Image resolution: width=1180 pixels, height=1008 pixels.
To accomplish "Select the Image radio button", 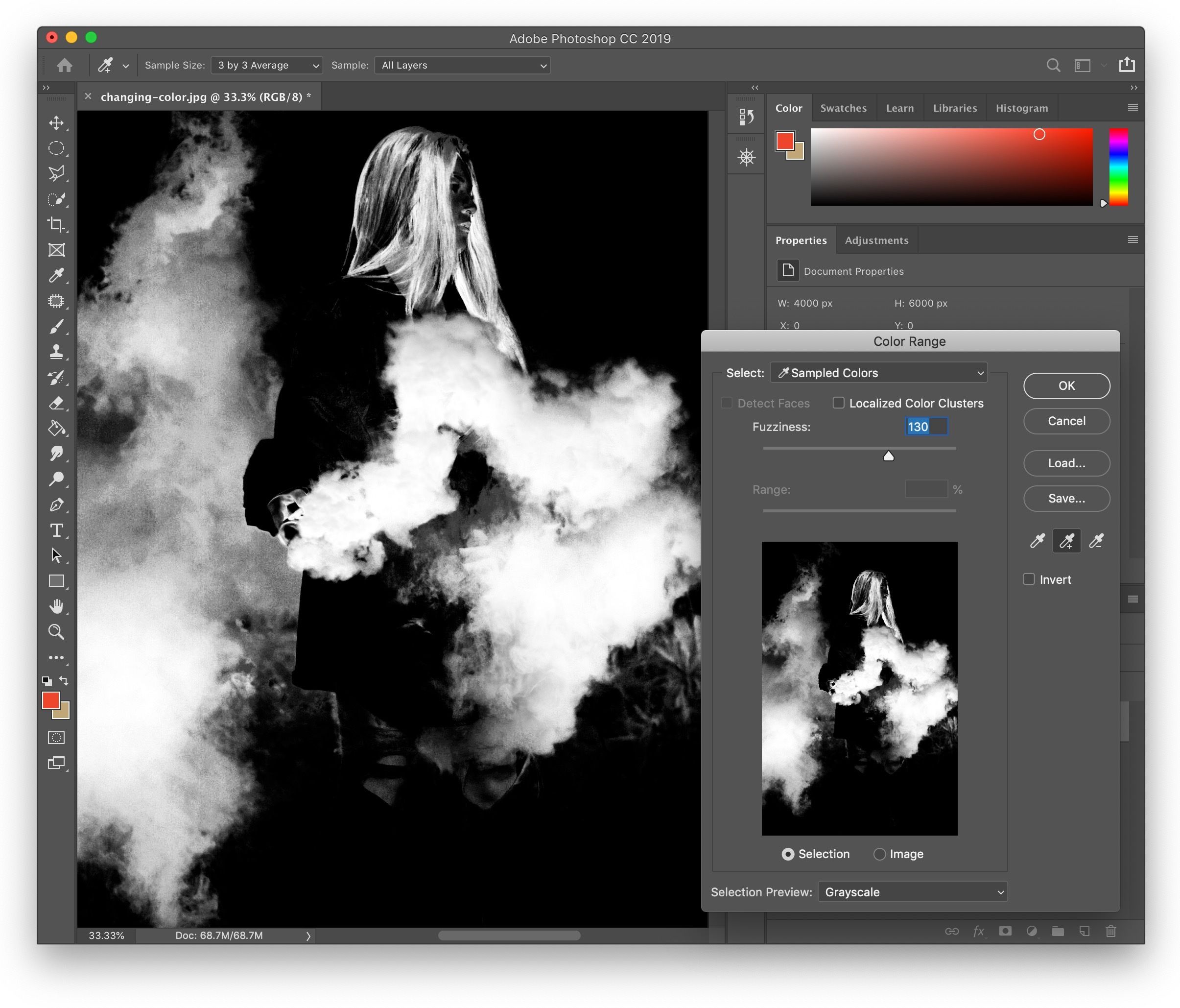I will click(x=878, y=853).
